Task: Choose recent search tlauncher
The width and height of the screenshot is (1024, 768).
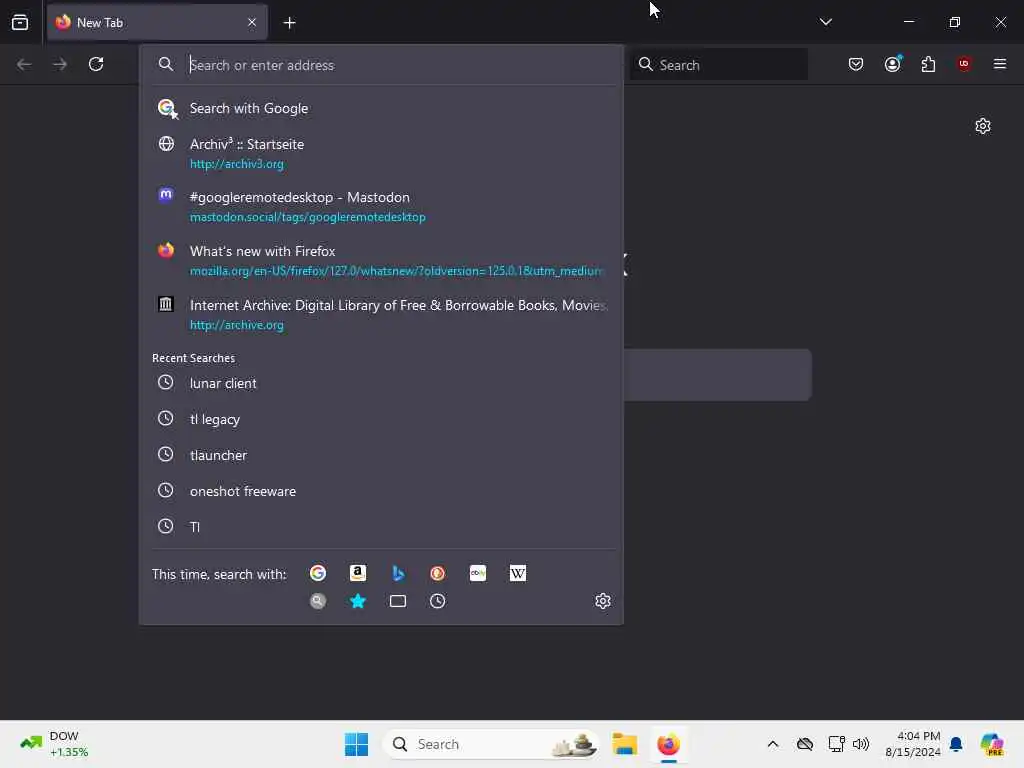Action: pyautogui.click(x=381, y=455)
